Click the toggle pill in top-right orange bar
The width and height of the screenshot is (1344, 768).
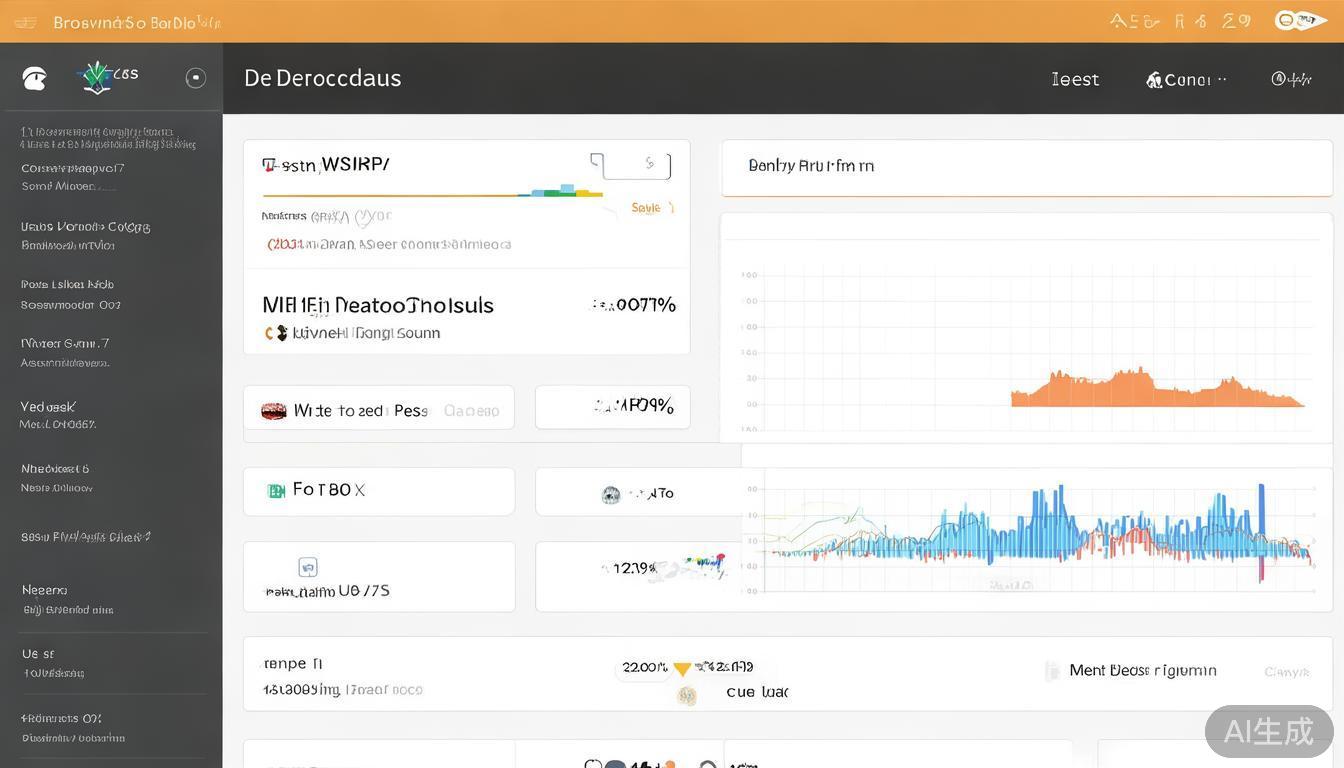point(1299,21)
